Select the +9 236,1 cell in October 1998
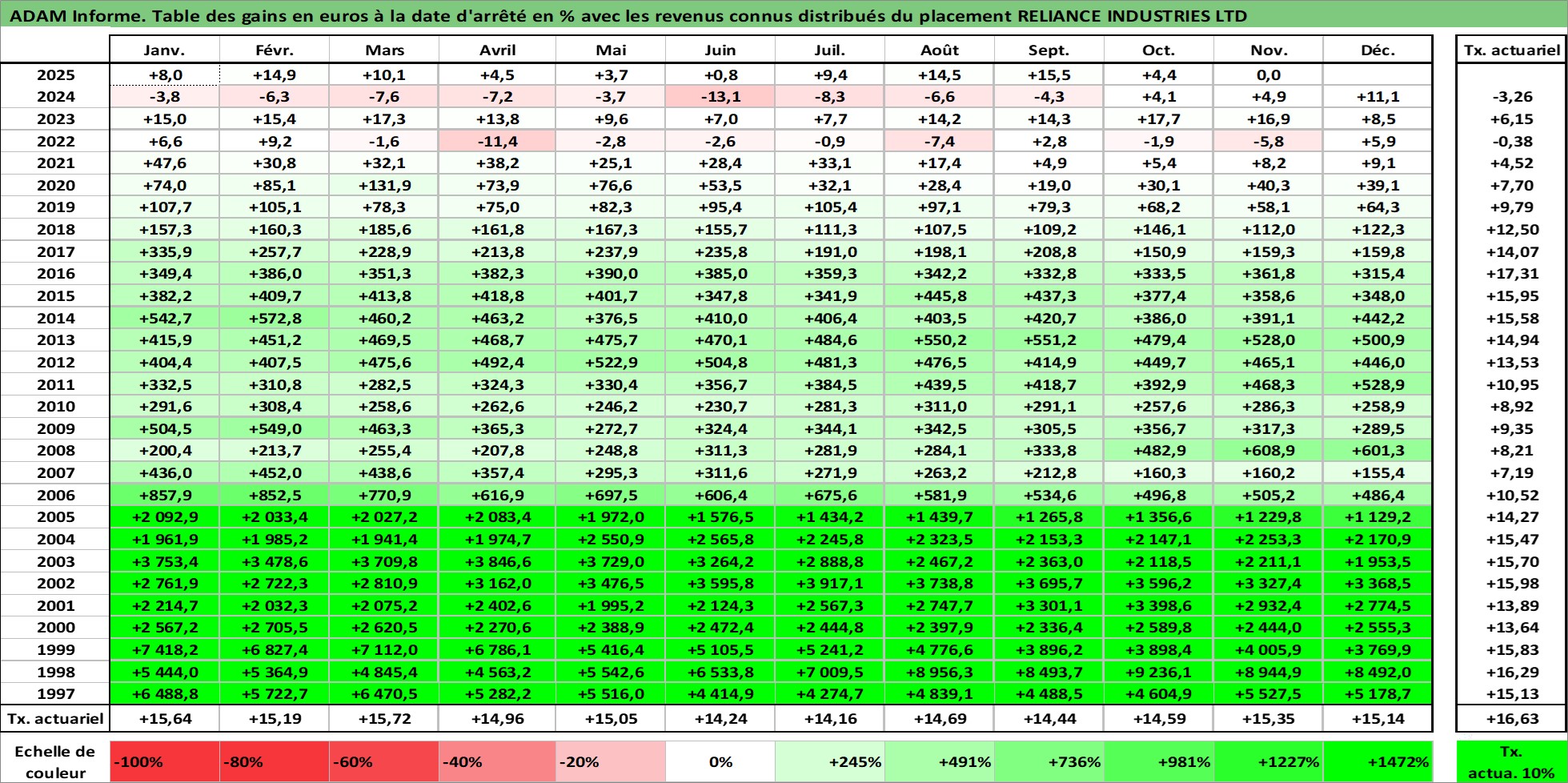This screenshot has height=783, width=1568. [1159, 673]
